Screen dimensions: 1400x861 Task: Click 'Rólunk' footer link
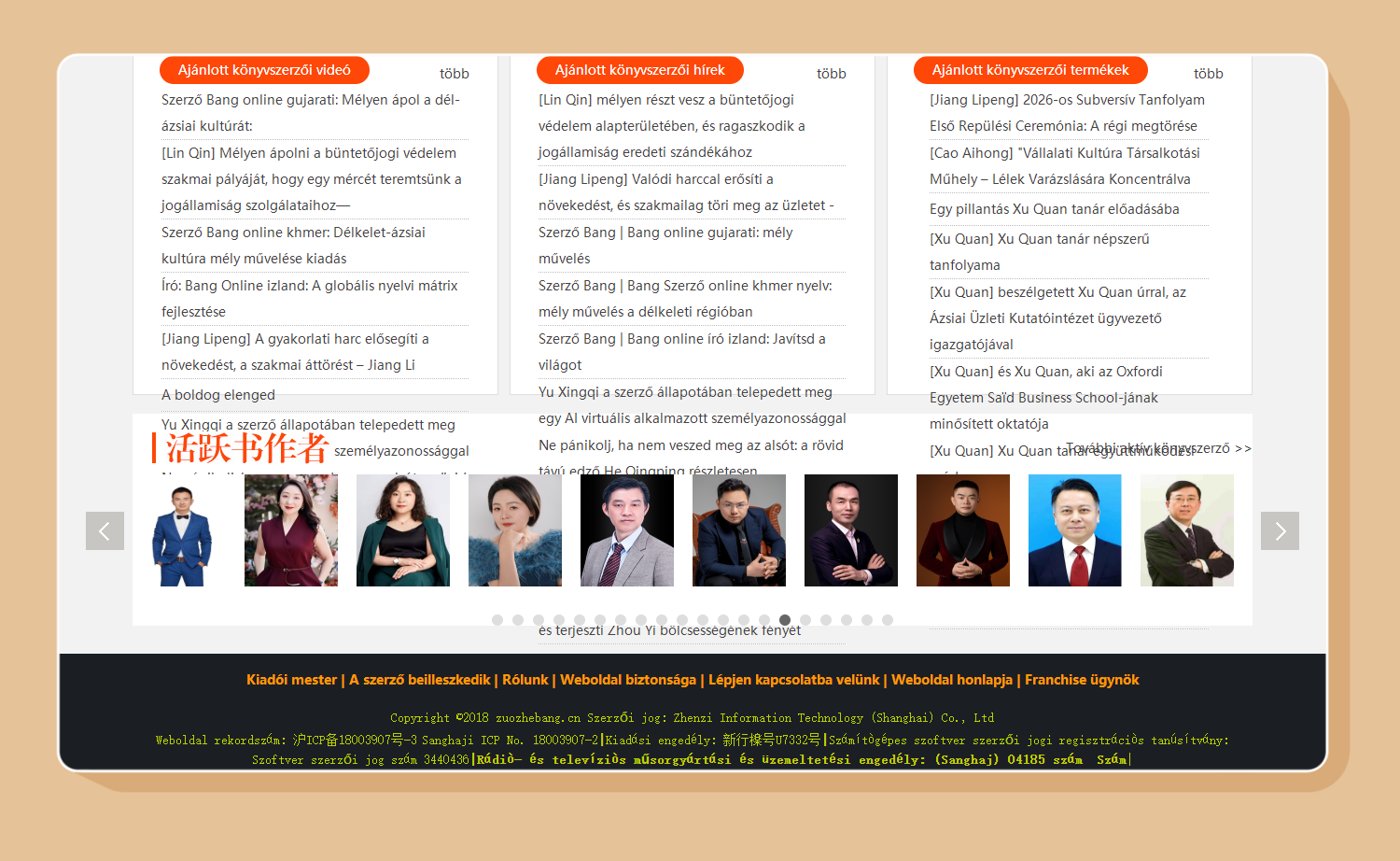(525, 680)
